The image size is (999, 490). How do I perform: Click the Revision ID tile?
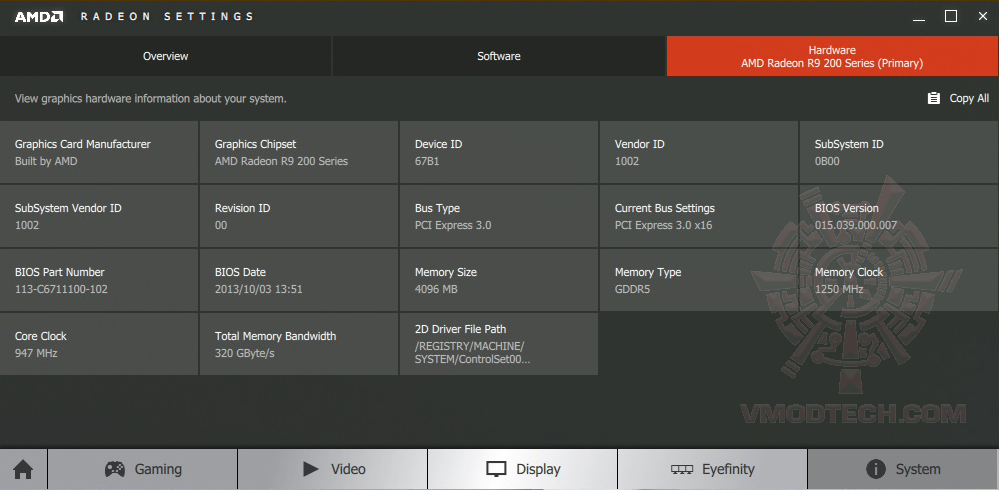pyautogui.click(x=299, y=216)
